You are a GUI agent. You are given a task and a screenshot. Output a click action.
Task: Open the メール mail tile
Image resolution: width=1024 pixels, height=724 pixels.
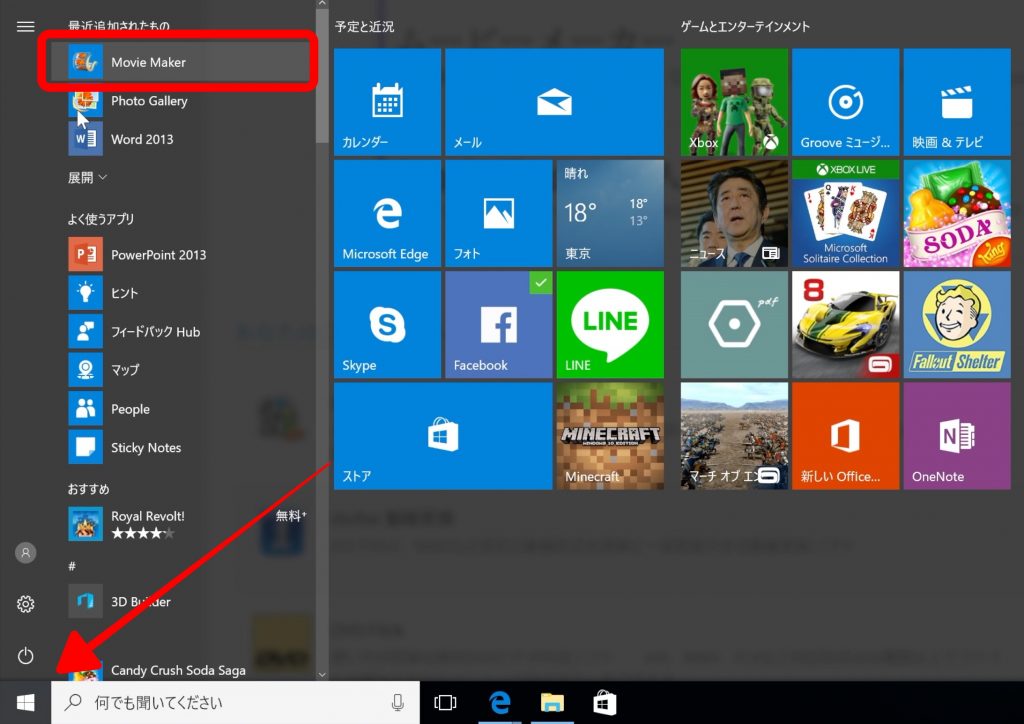point(554,102)
